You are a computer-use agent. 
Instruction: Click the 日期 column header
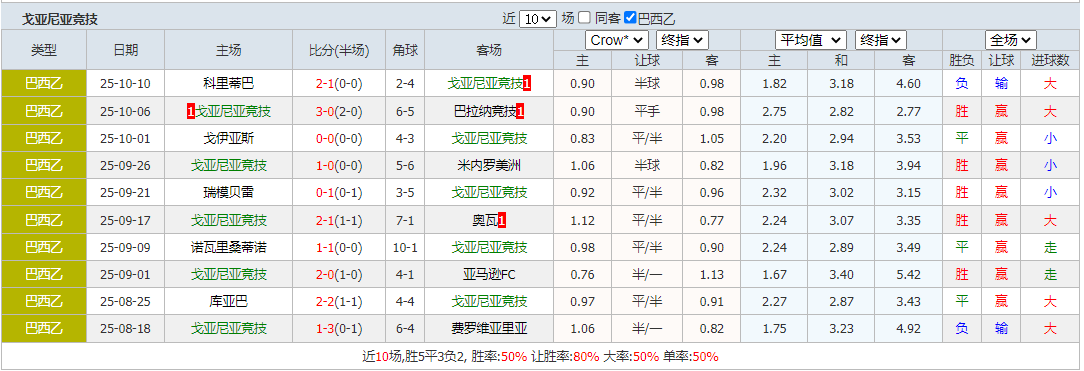125,50
